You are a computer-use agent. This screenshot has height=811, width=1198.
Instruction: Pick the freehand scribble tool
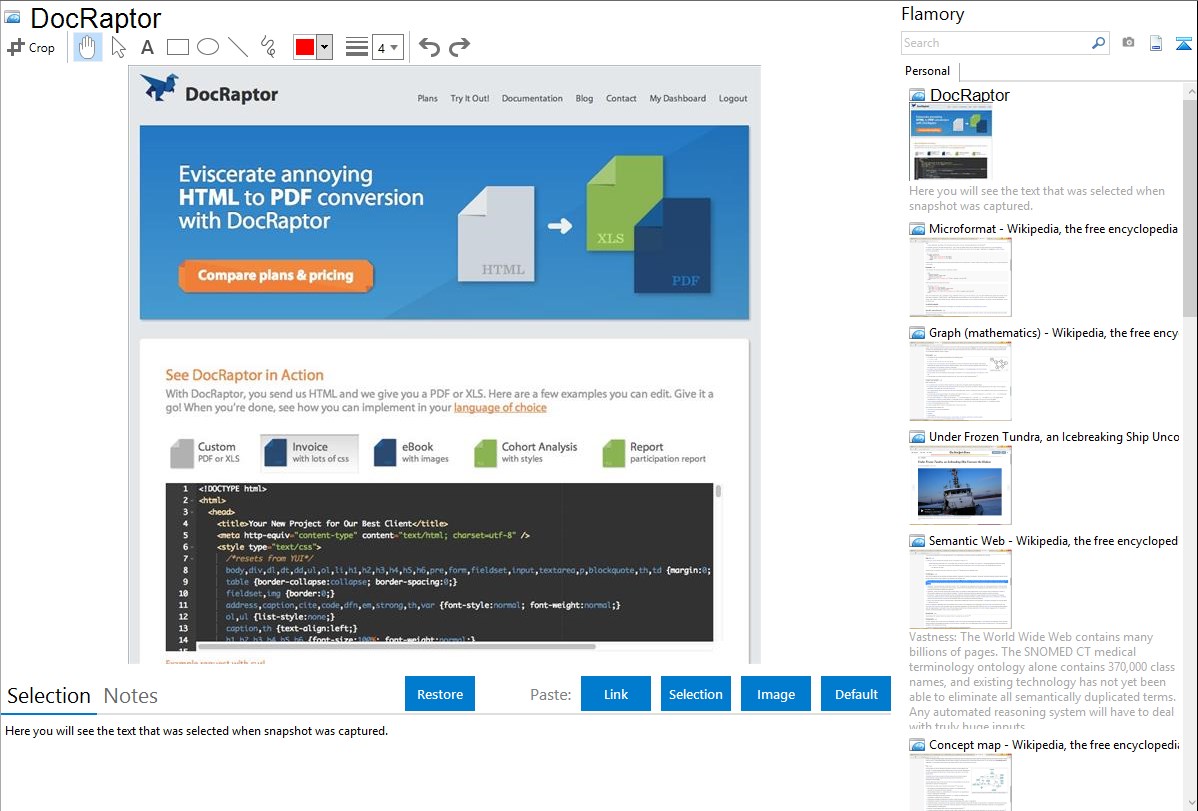[267, 47]
